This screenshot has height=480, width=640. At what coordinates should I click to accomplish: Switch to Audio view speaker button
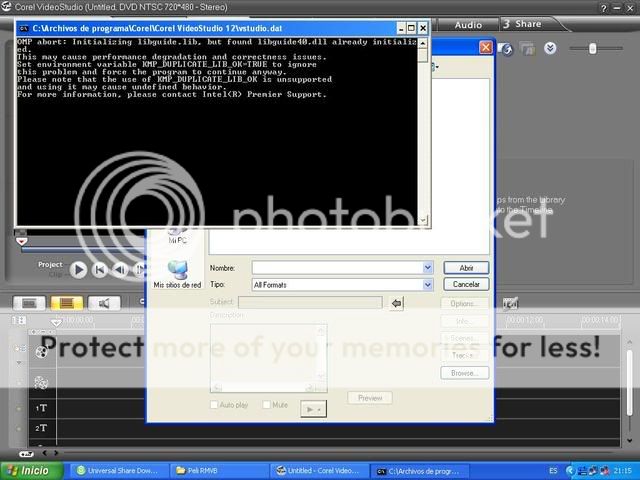104,303
